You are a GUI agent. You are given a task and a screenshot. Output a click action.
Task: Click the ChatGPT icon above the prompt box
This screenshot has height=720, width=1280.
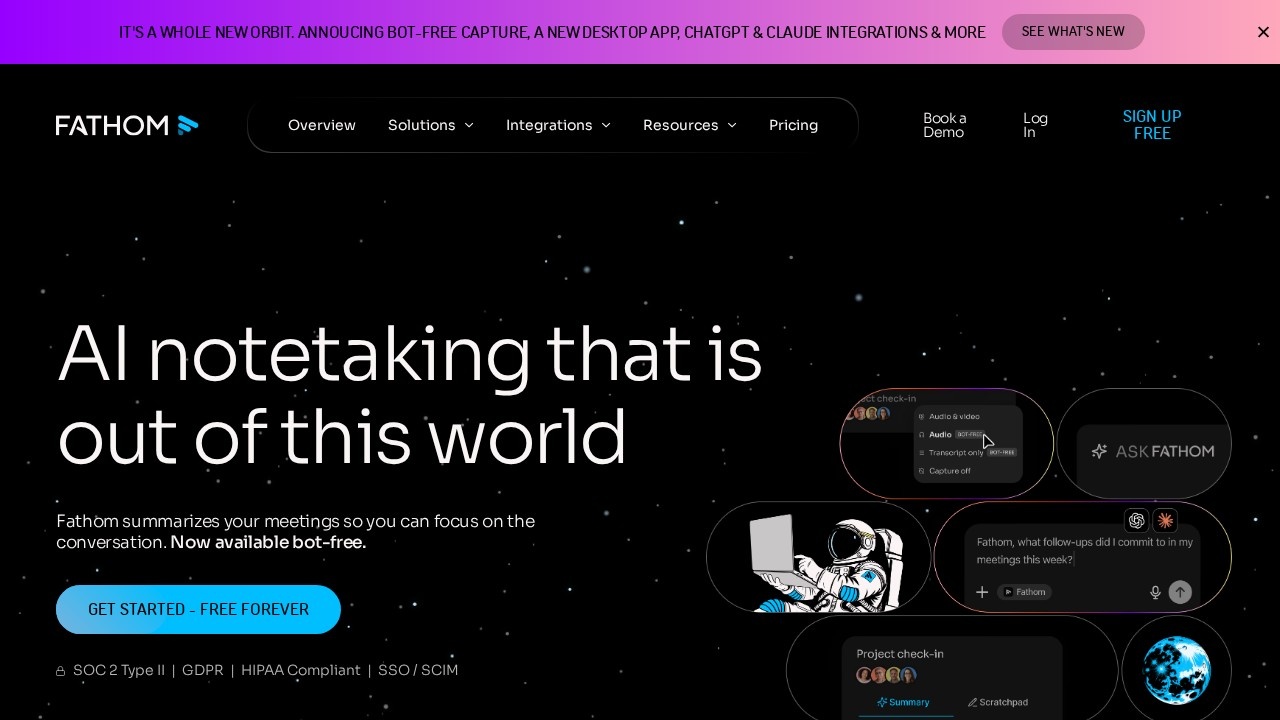[1136, 520]
